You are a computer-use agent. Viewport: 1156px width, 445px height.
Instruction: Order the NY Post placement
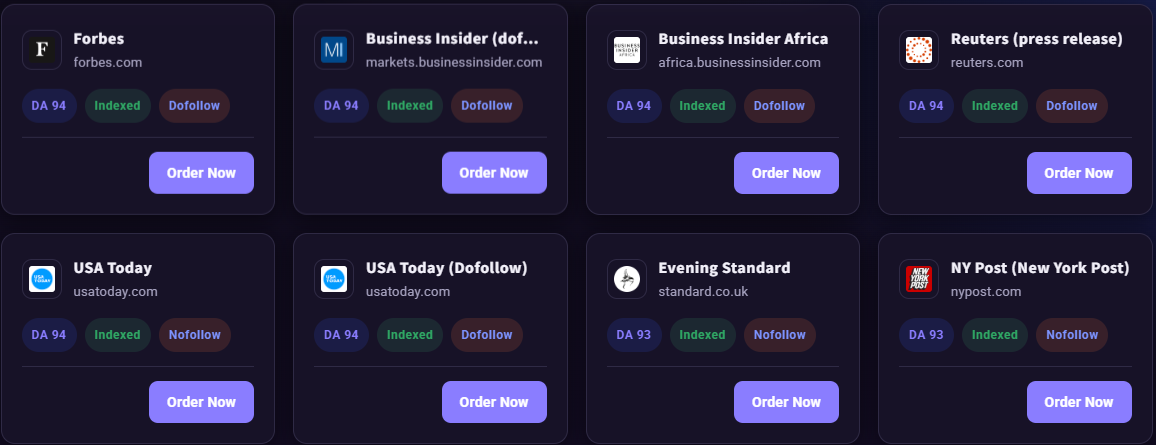pyautogui.click(x=1079, y=402)
